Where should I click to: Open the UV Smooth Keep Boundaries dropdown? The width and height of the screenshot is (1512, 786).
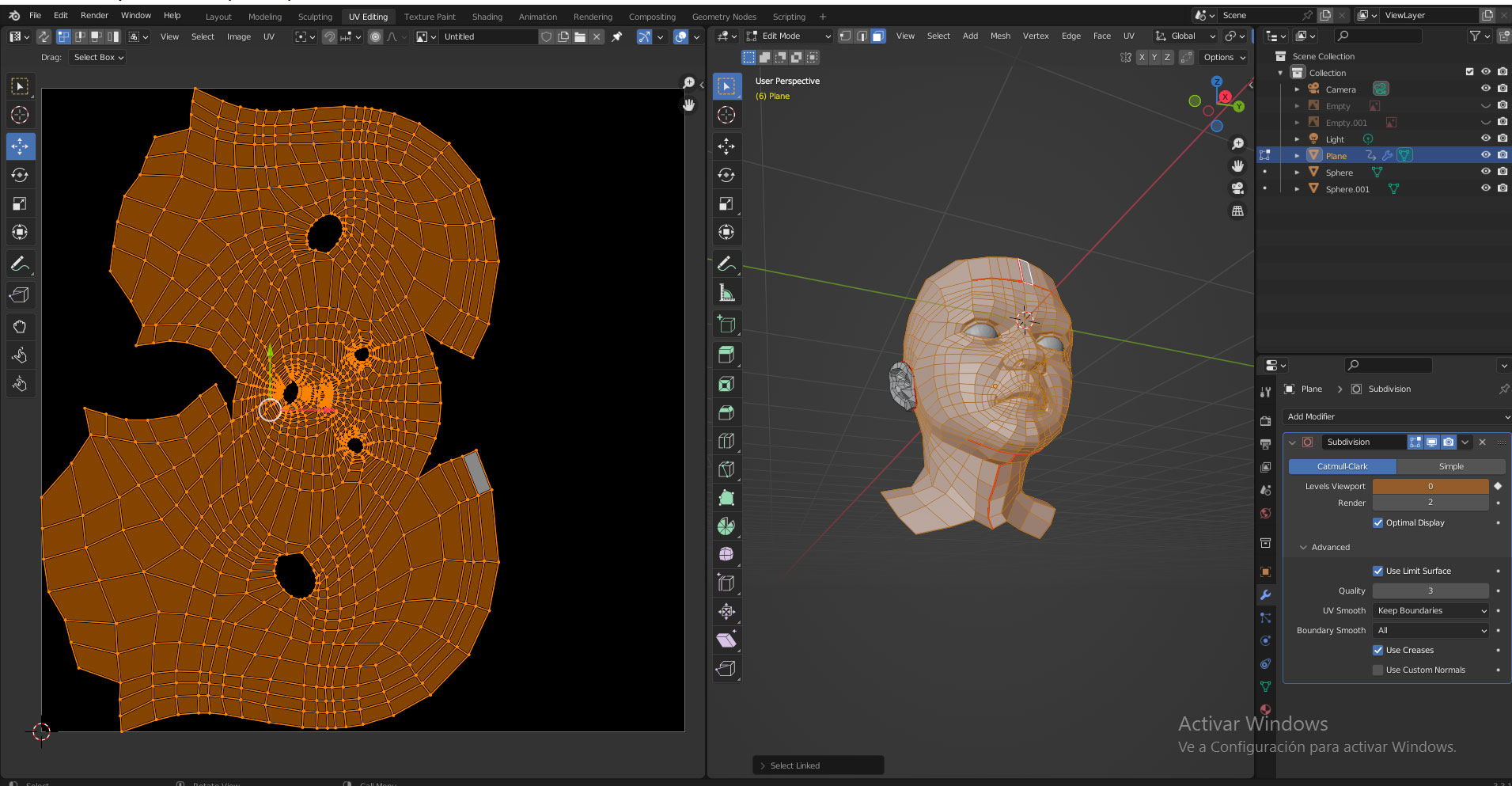click(x=1431, y=611)
